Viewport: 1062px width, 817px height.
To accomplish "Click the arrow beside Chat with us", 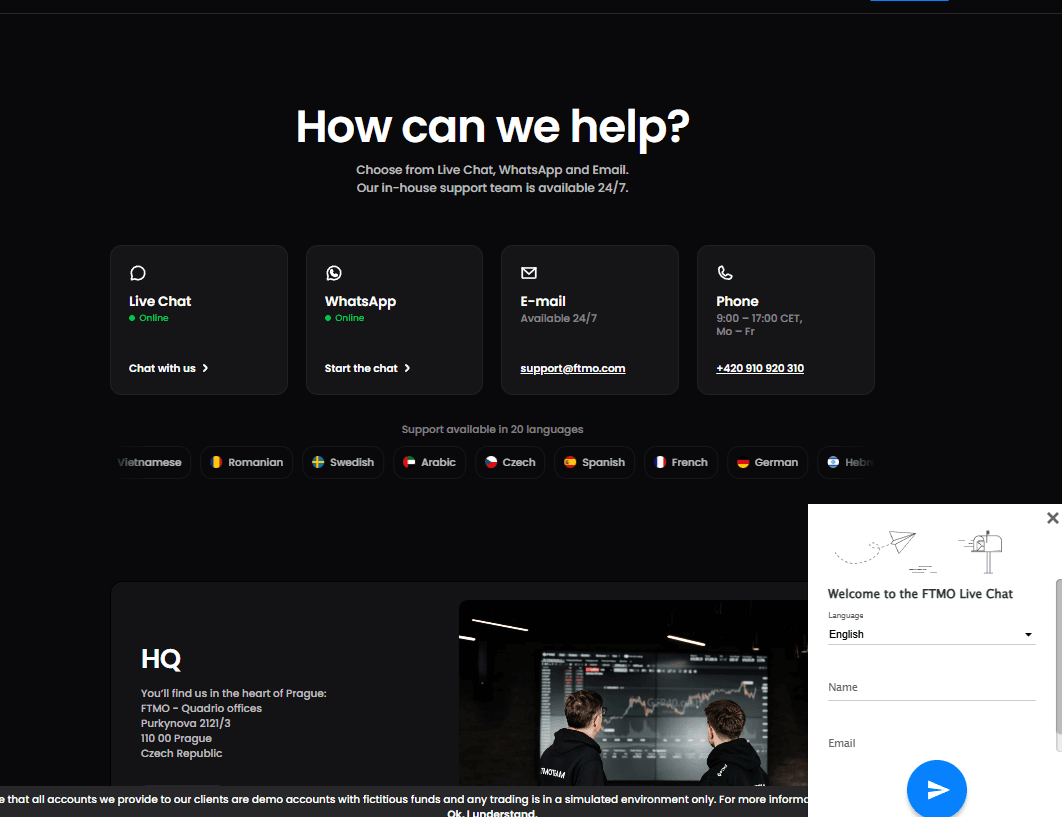I will click(x=205, y=368).
